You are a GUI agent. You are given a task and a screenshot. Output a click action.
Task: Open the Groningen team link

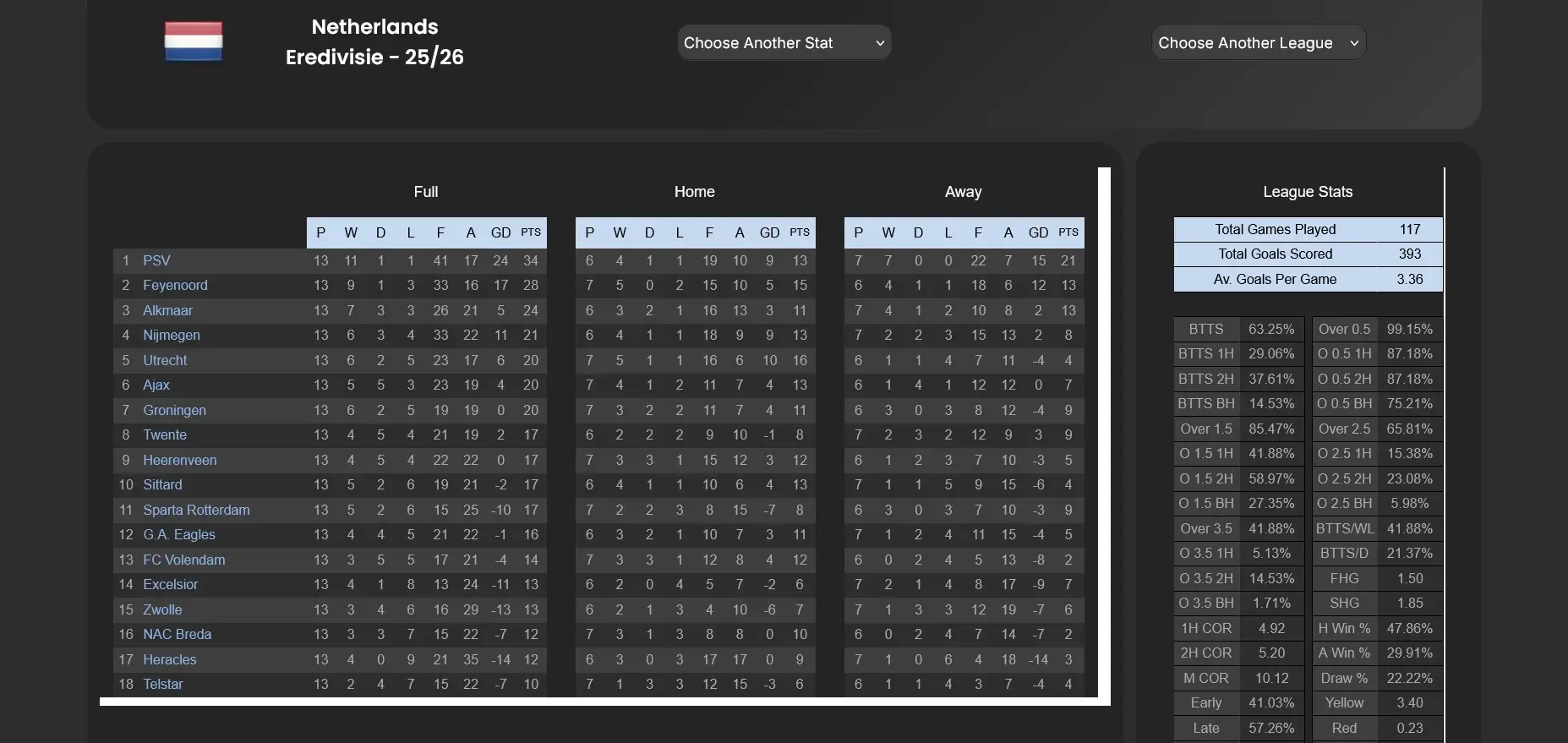(174, 410)
